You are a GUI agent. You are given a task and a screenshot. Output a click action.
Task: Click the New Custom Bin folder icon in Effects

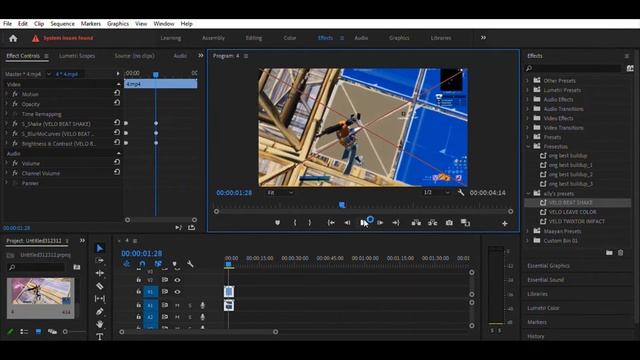(609, 253)
